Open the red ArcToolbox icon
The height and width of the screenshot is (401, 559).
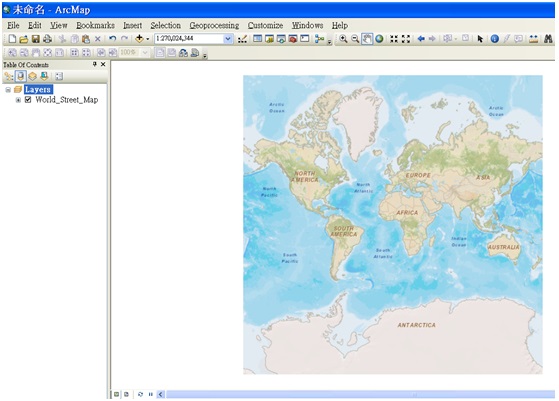293,38
